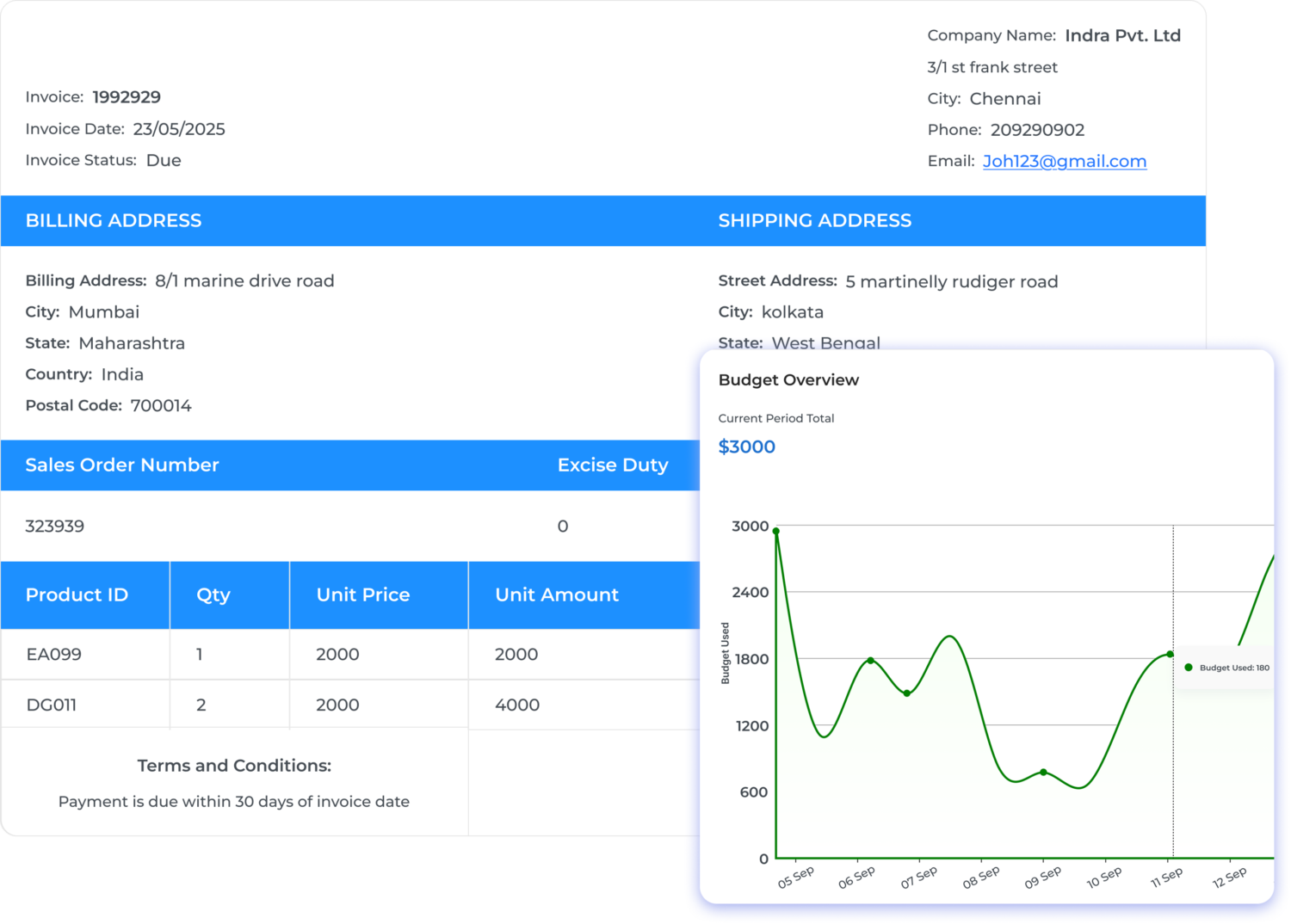
Task: Click the green data point on 11 Sep
Action: [x=1169, y=654]
